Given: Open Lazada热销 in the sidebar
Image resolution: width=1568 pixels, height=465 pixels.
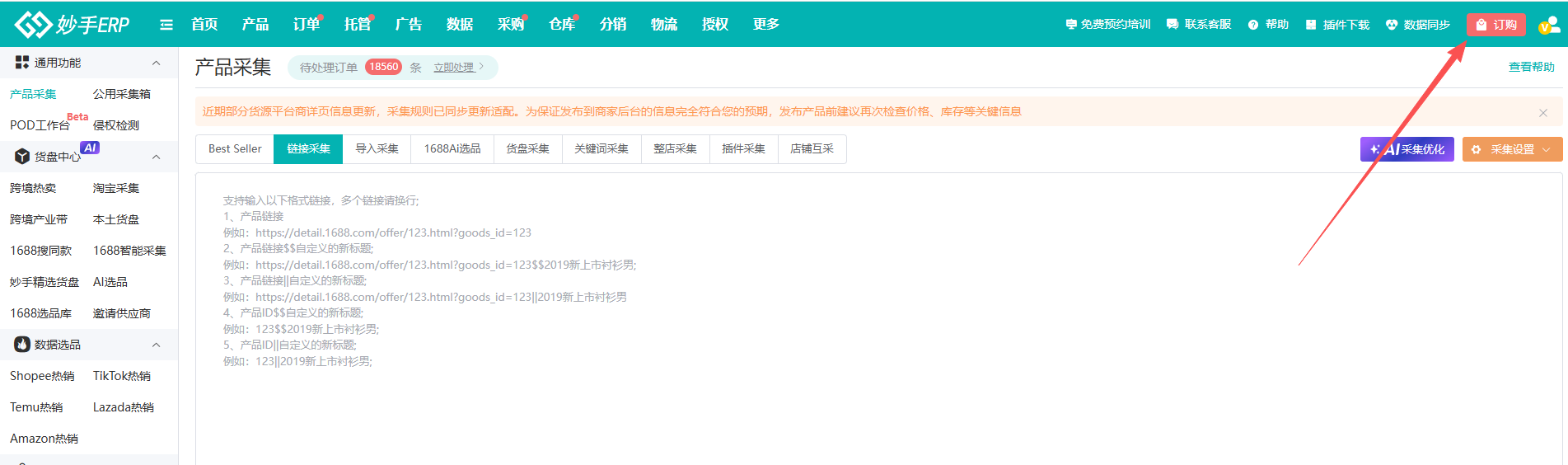Looking at the screenshot, I should (x=124, y=407).
